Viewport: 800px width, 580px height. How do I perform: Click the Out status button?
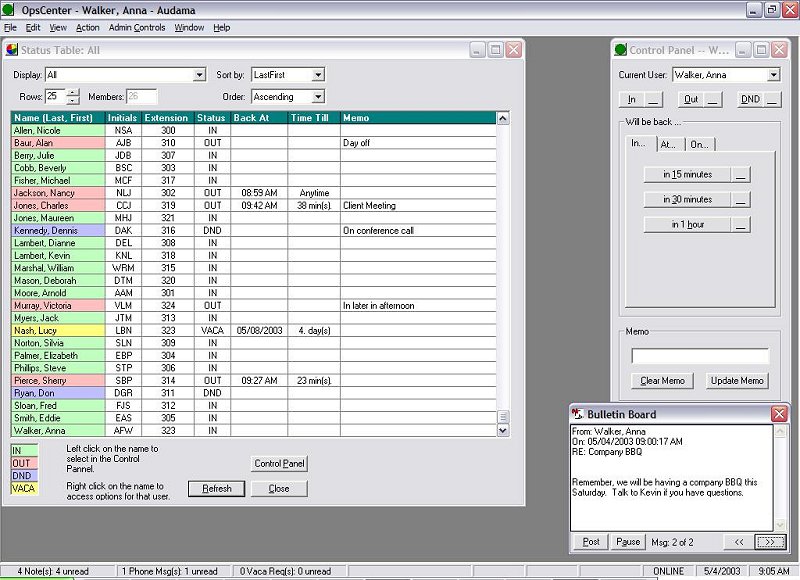pyautogui.click(x=691, y=99)
